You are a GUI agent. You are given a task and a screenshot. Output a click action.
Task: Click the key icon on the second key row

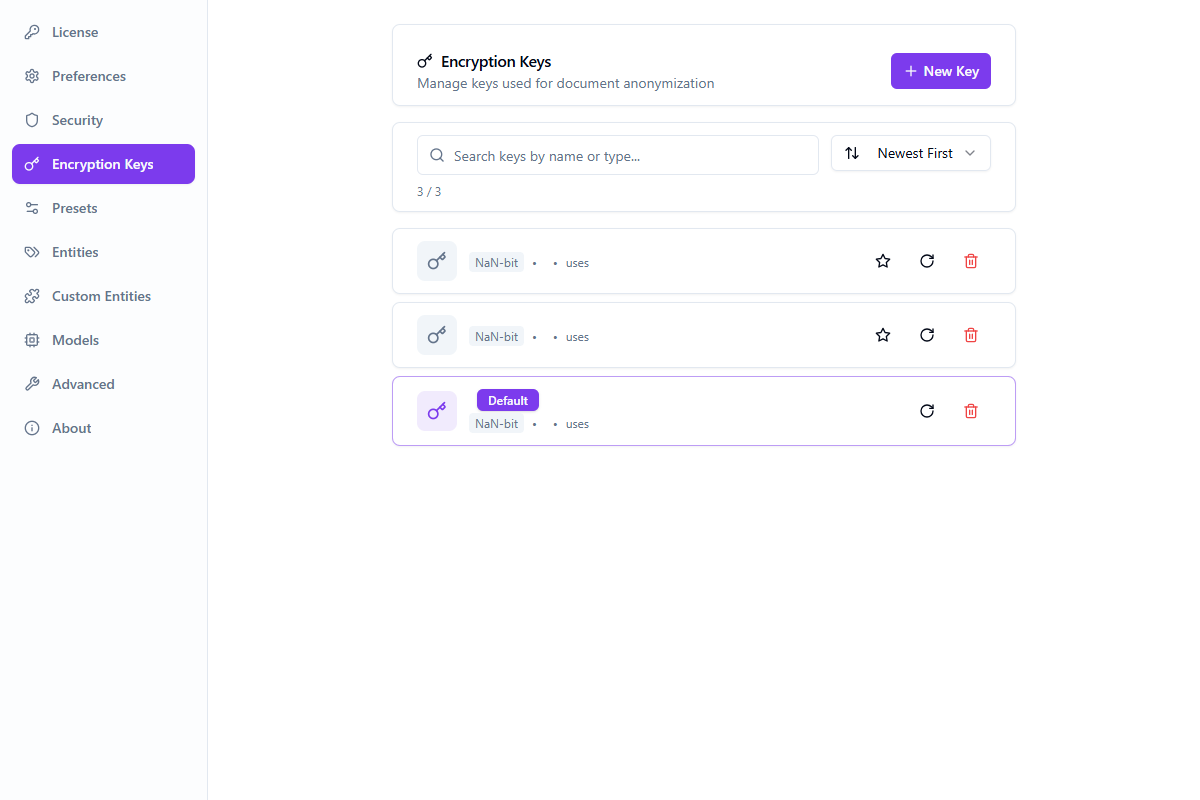pos(436,335)
